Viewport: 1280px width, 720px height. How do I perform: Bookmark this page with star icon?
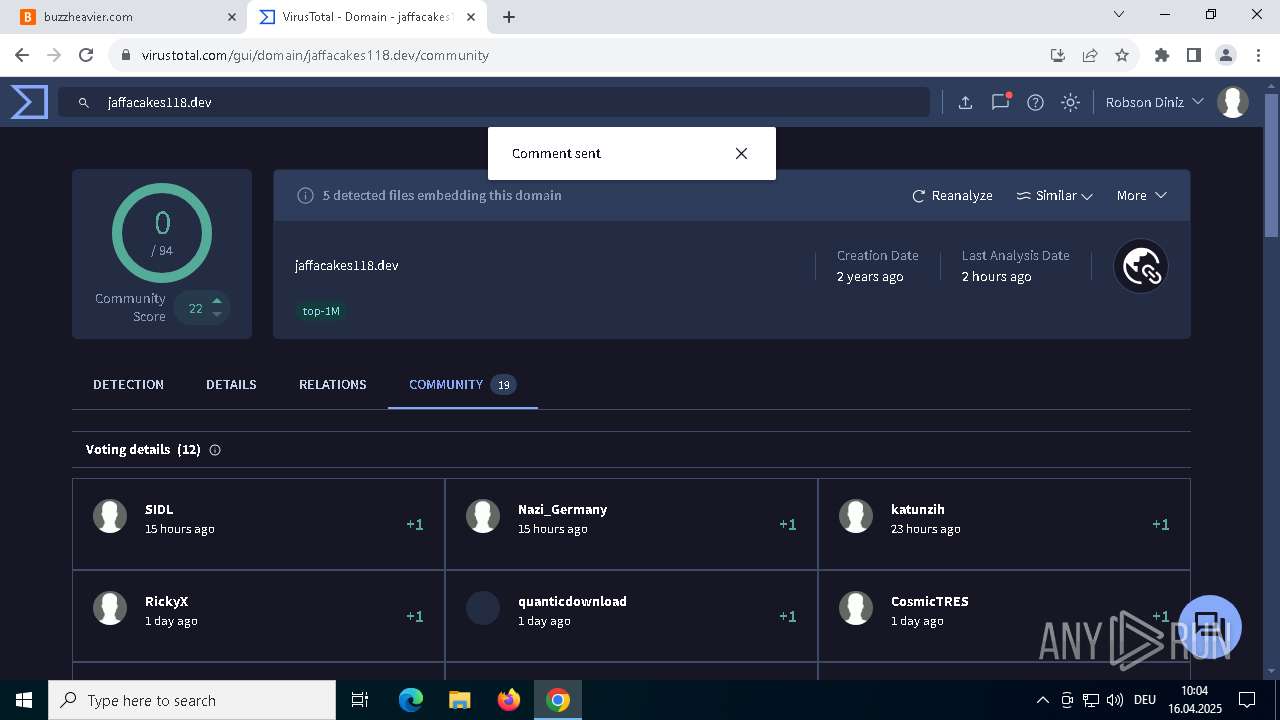[1122, 55]
